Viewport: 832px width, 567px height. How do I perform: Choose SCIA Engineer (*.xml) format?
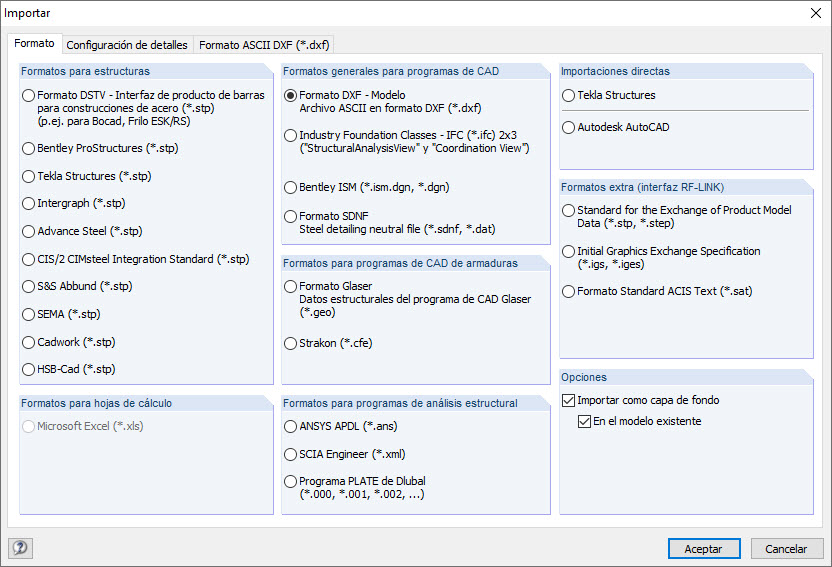pyautogui.click(x=291, y=454)
